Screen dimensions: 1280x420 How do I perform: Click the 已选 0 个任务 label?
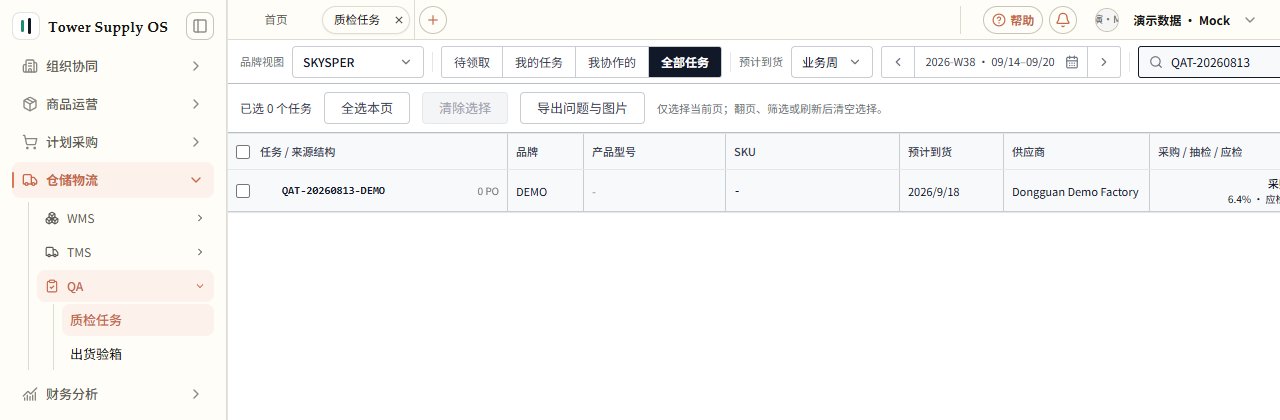click(x=276, y=108)
